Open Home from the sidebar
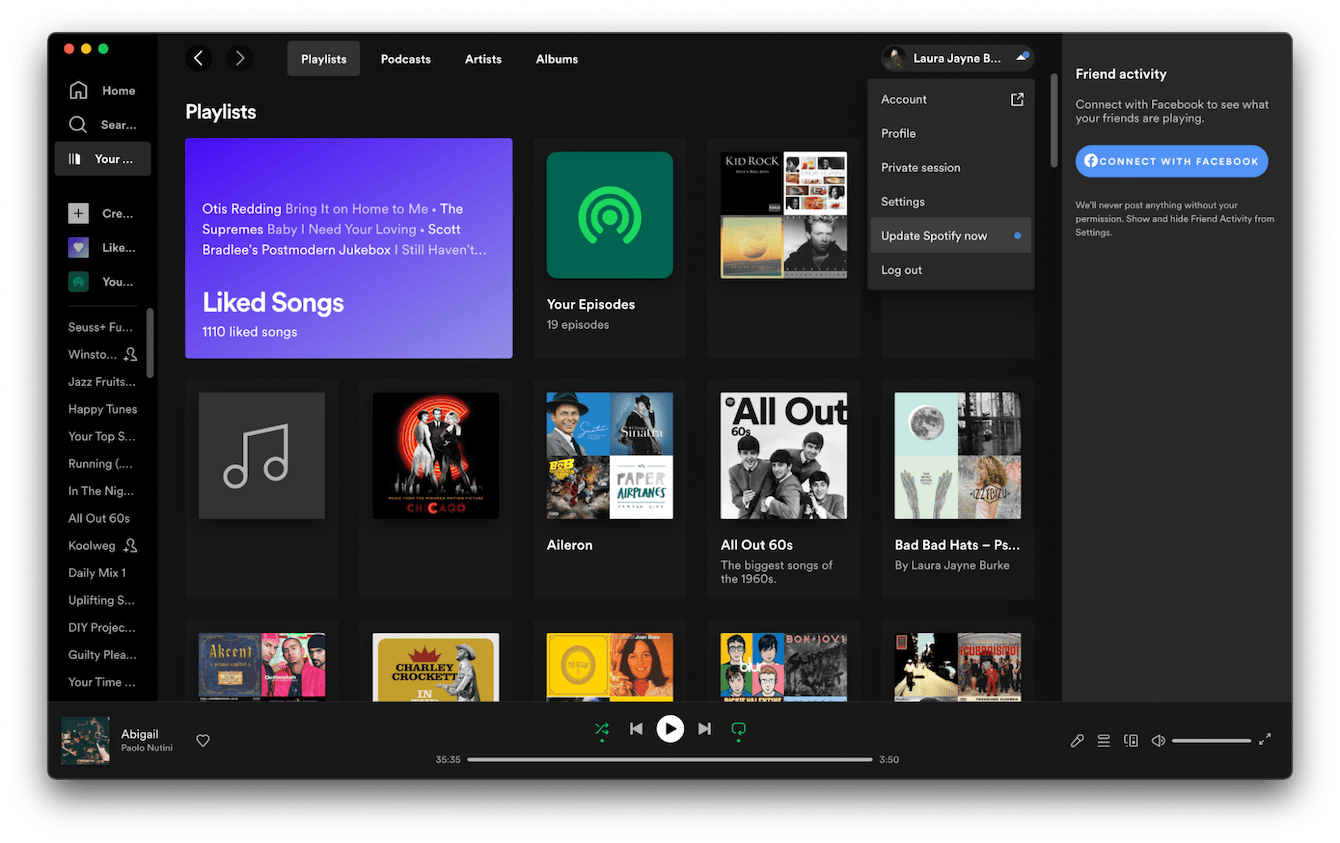Viewport: 1340px width, 843px height. 102,91
